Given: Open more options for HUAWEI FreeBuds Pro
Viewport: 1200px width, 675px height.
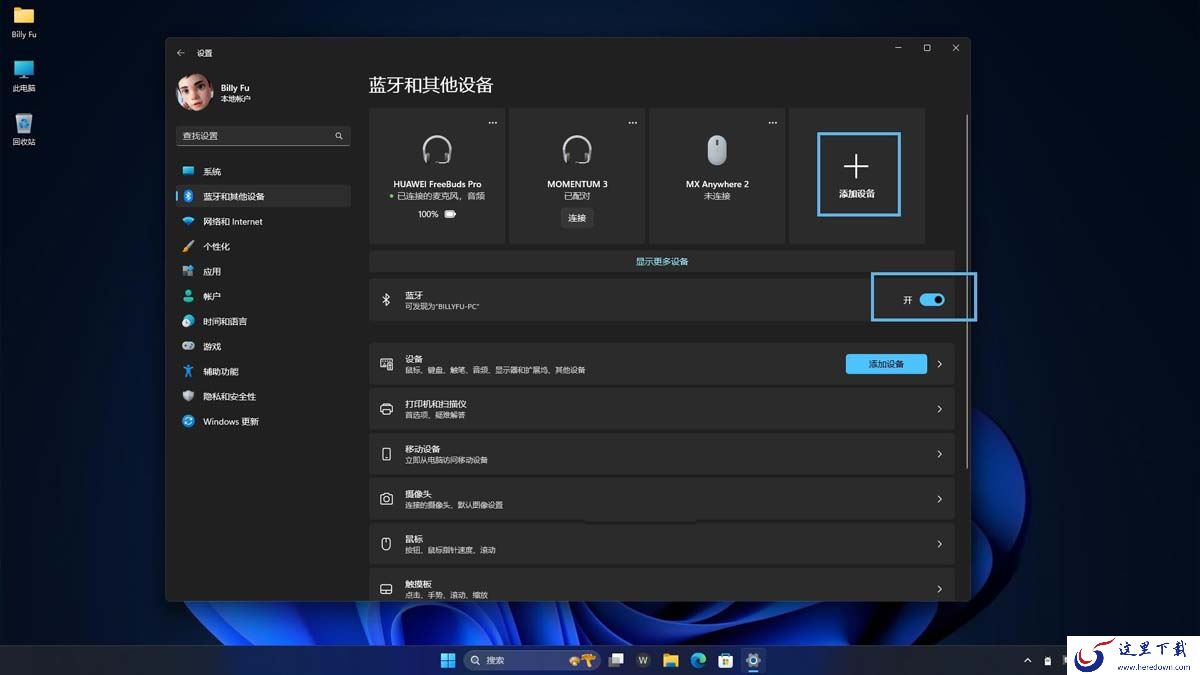Looking at the screenshot, I should point(492,122).
